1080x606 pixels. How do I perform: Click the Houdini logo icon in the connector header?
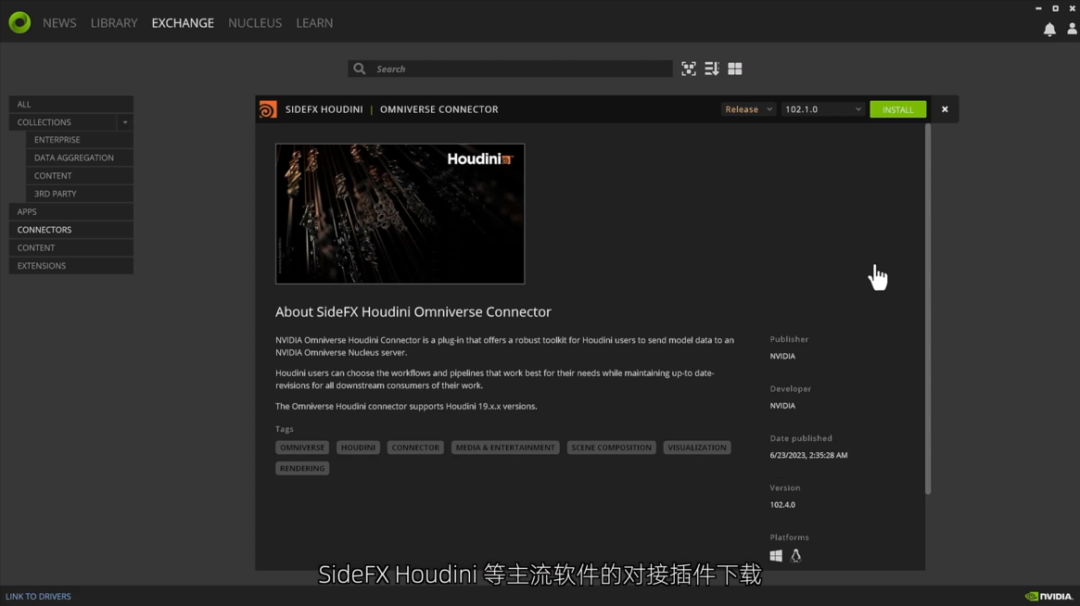pos(268,109)
